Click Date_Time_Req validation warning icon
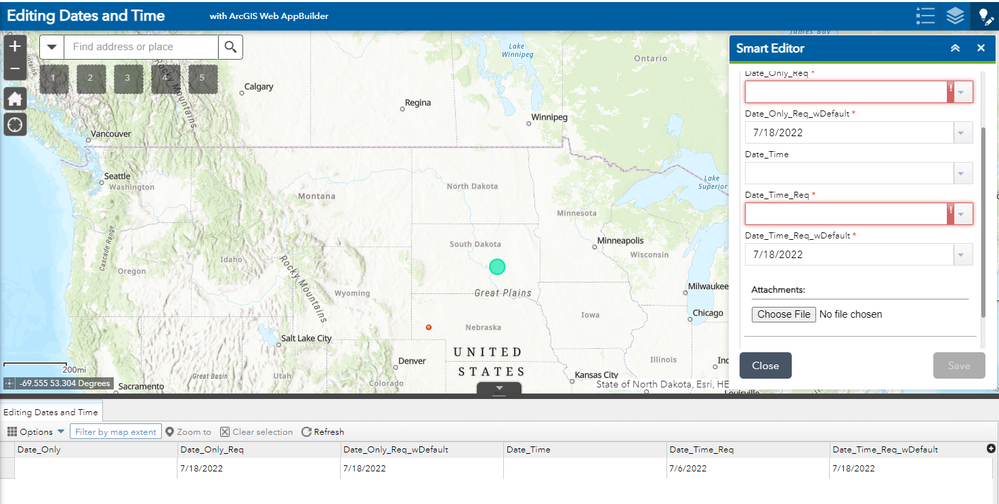Image resolution: width=999 pixels, height=504 pixels. [951, 214]
